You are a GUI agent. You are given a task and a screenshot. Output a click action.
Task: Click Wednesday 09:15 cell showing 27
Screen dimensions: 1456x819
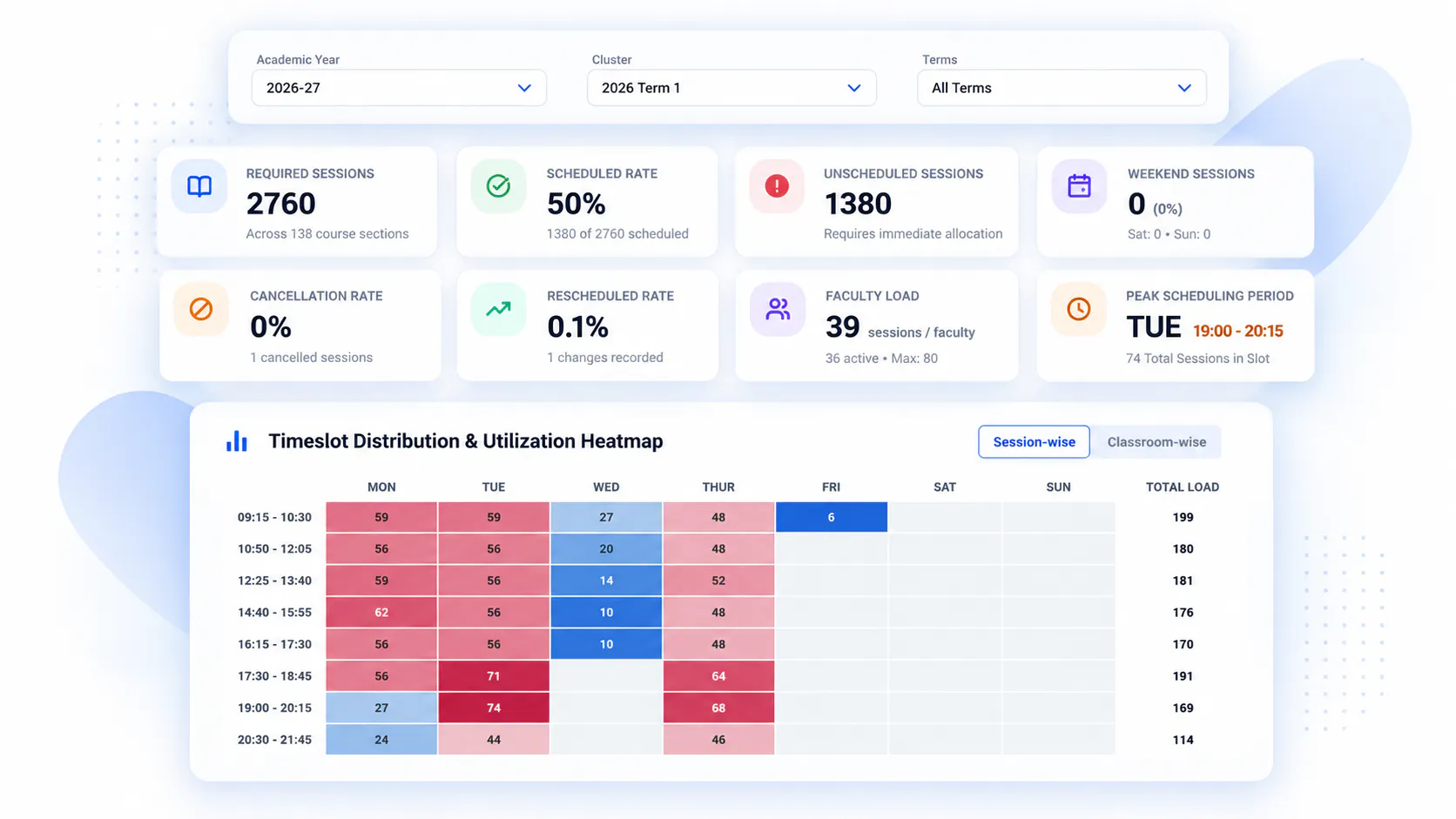pyautogui.click(x=606, y=517)
